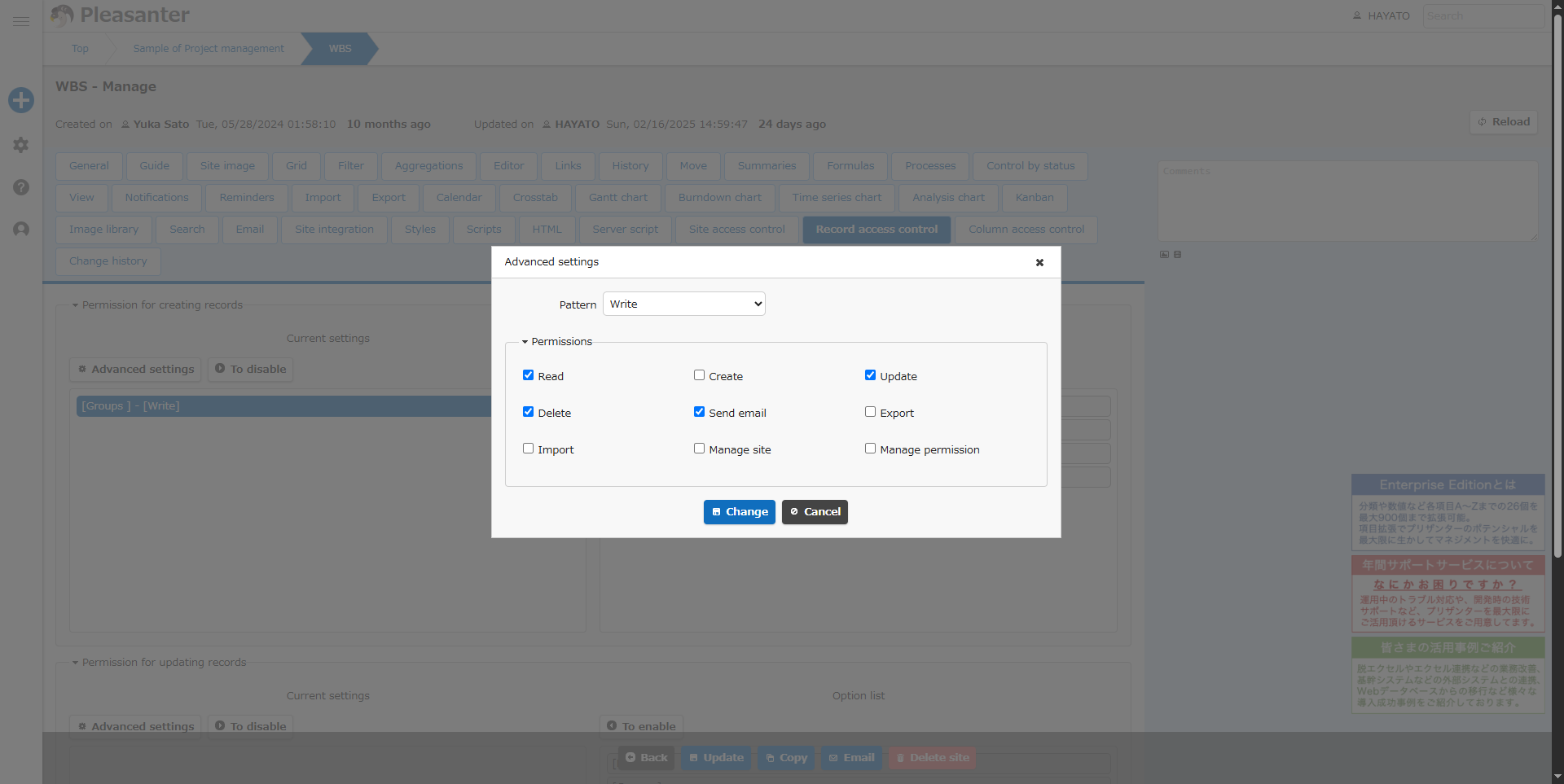
Task: Click the Cancel button in dialog
Action: pyautogui.click(x=815, y=512)
